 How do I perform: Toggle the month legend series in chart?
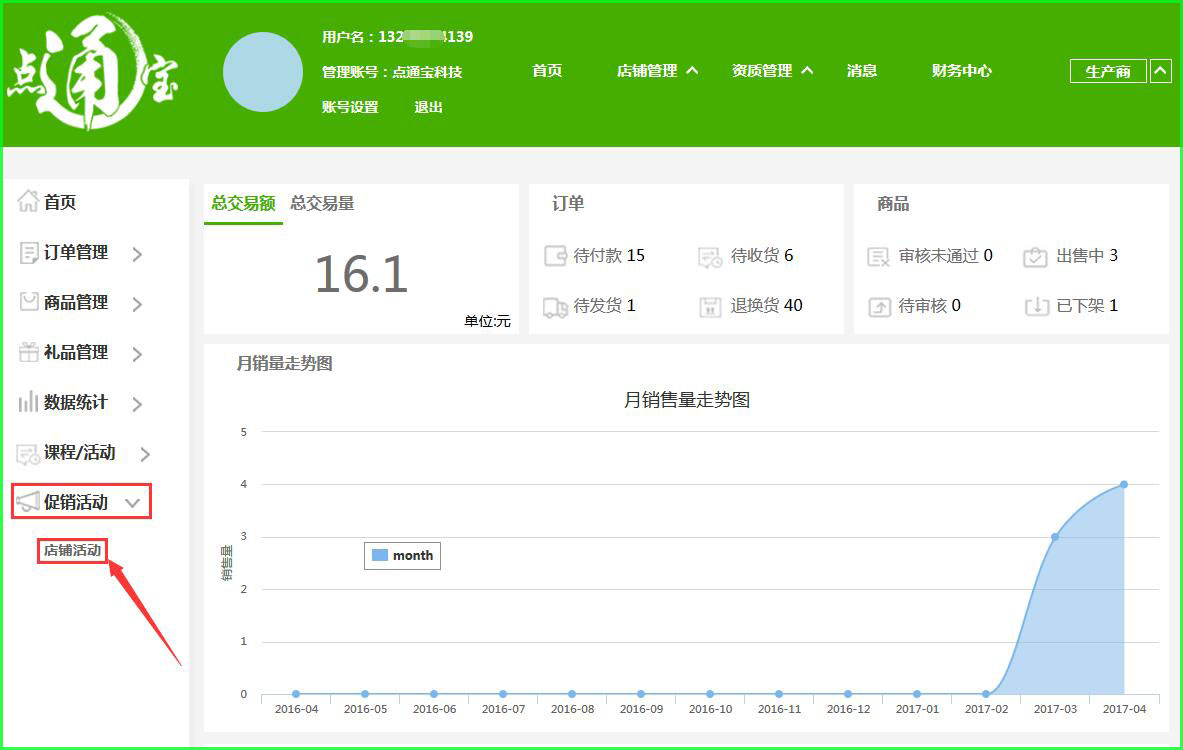click(402, 555)
